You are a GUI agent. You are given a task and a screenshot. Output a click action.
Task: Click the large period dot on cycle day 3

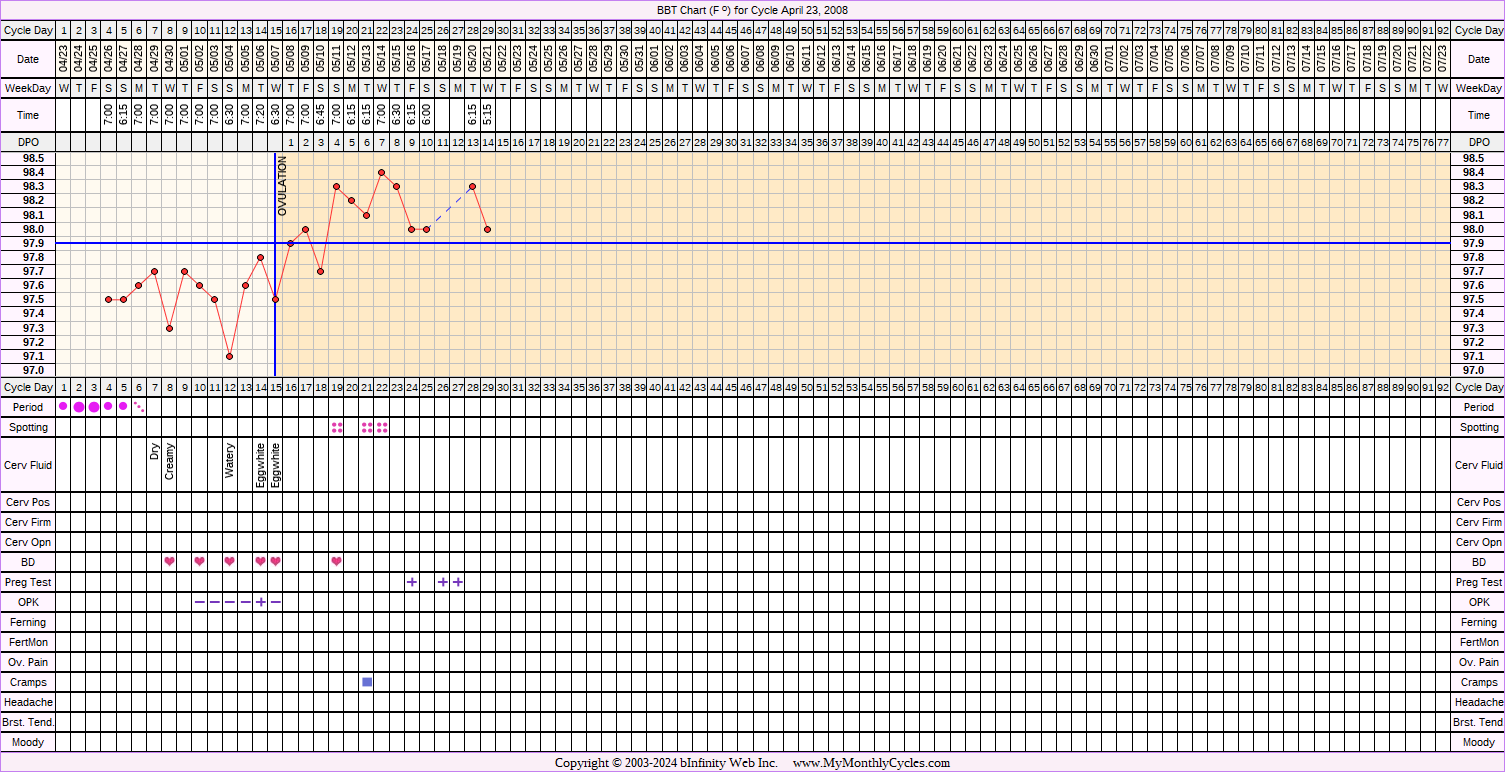94,407
